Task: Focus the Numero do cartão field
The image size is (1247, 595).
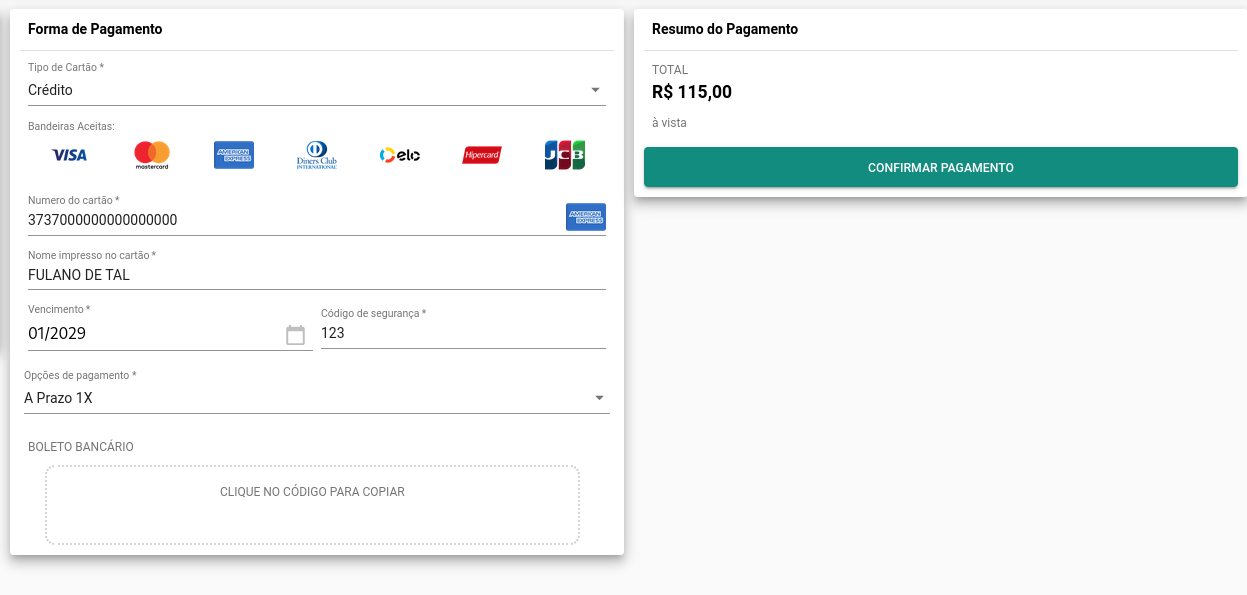Action: click(290, 220)
